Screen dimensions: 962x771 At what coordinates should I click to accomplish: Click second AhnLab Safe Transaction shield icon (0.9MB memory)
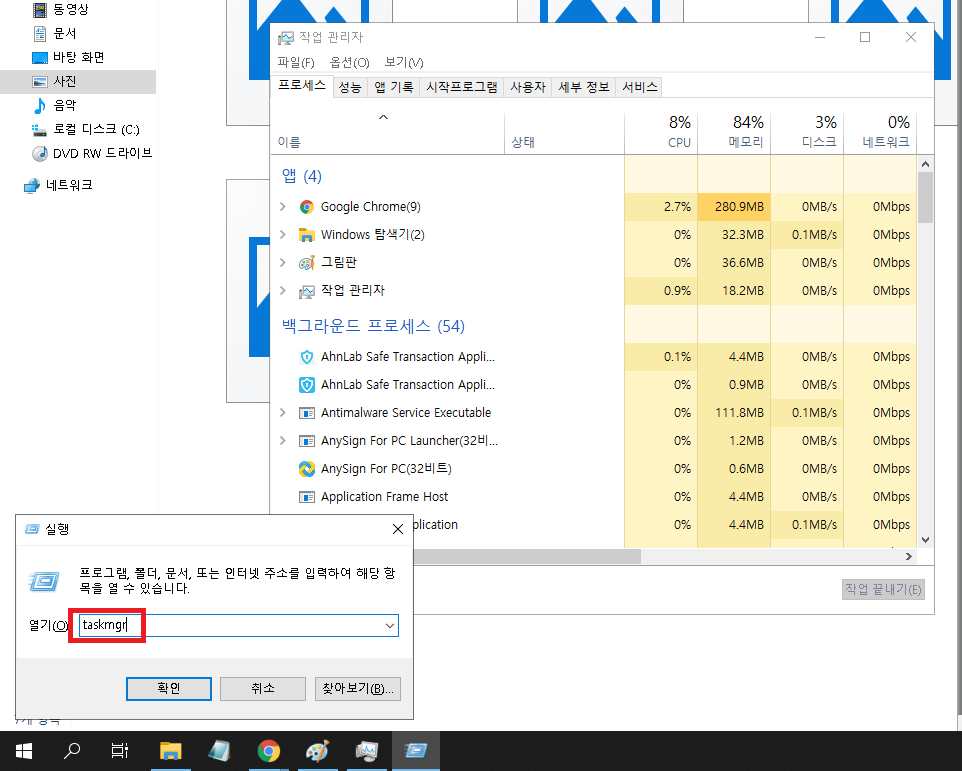pos(307,385)
